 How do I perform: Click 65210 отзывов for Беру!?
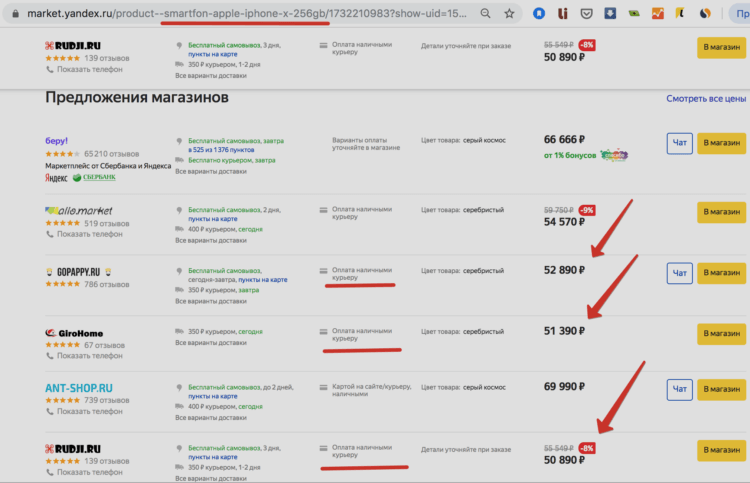(x=111, y=154)
